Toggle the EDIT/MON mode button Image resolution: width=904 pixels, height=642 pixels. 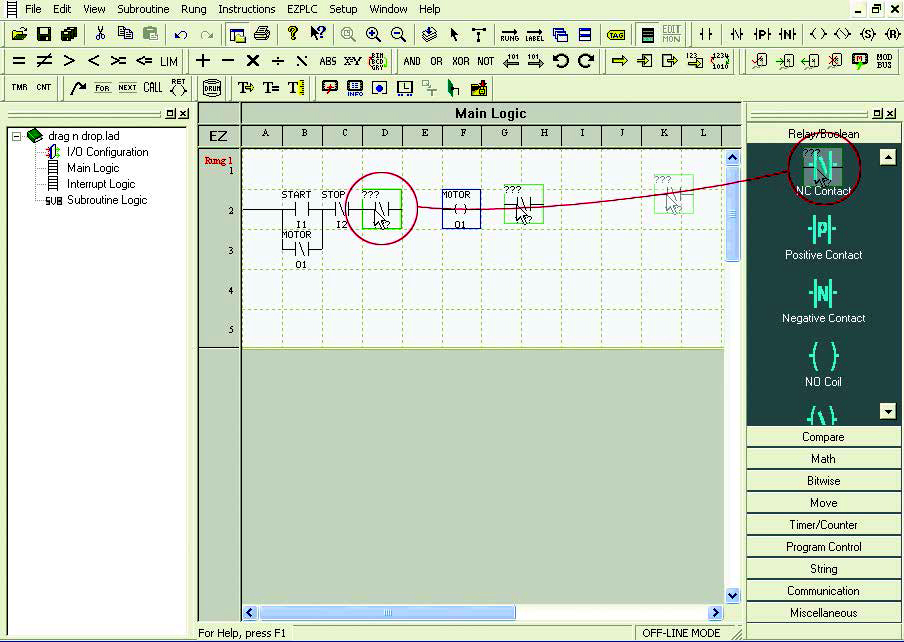[x=672, y=34]
